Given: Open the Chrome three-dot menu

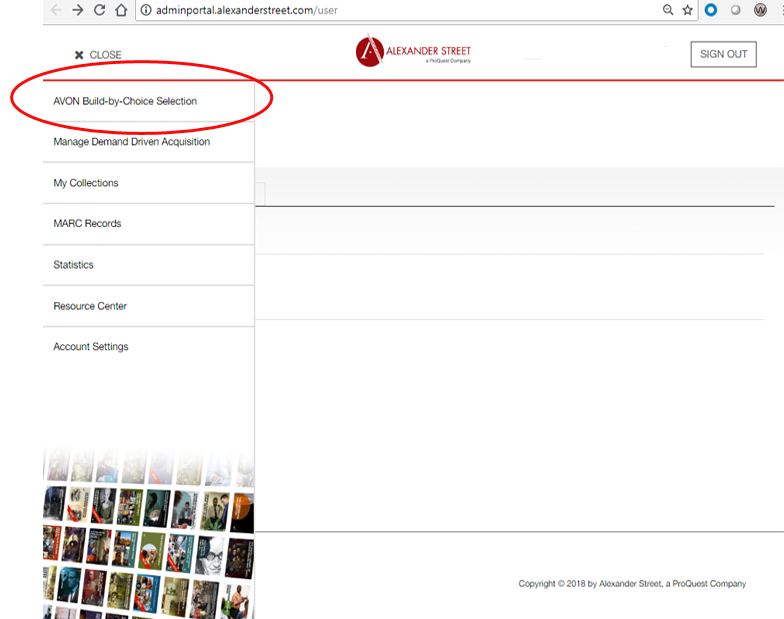Looking at the screenshot, I should pyautogui.click(x=780, y=10).
